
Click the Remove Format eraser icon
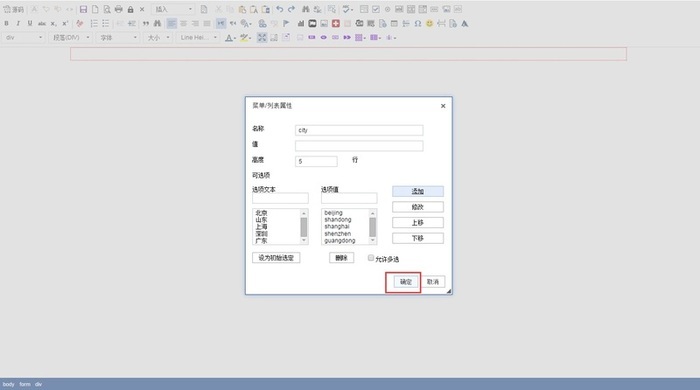click(x=79, y=24)
